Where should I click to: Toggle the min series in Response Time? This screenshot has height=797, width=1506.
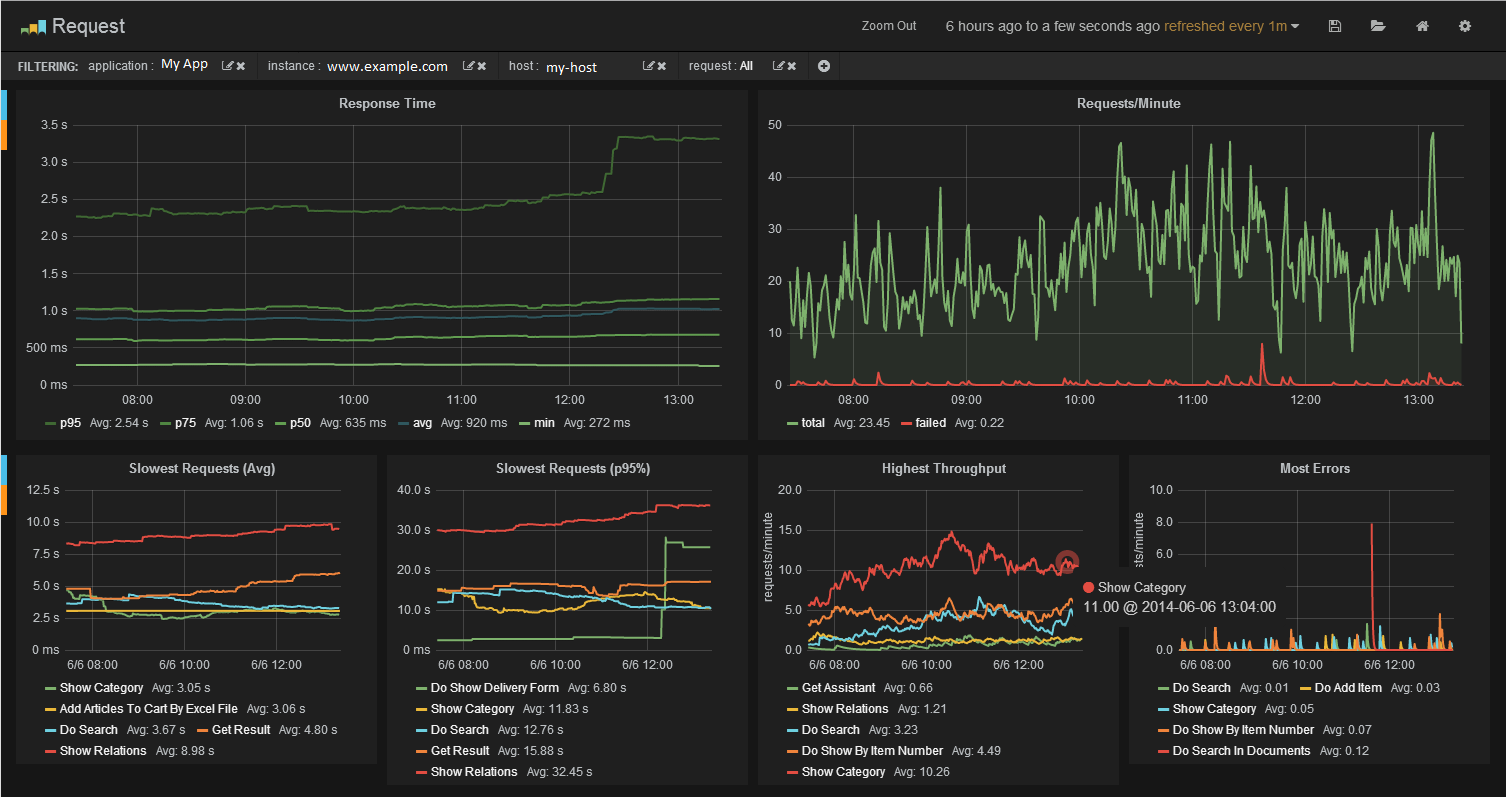[x=544, y=423]
